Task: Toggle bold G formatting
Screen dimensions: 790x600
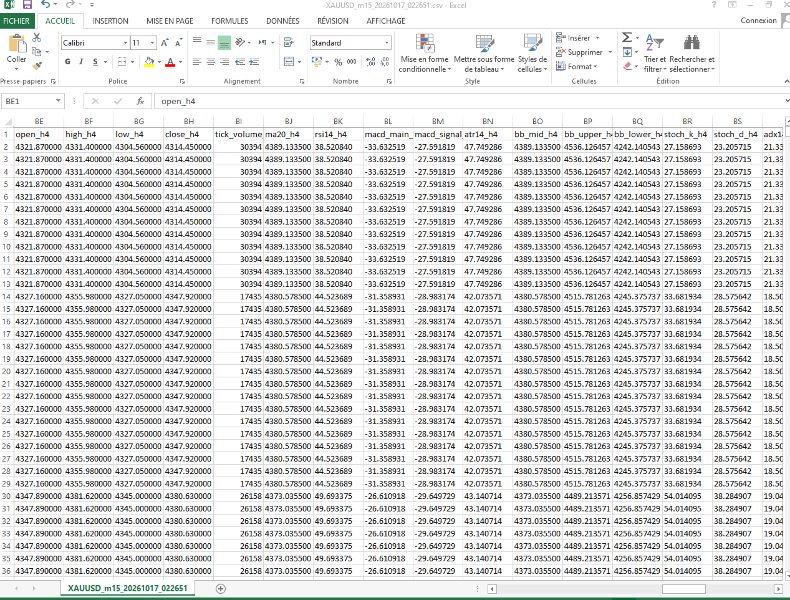Action: (x=68, y=61)
